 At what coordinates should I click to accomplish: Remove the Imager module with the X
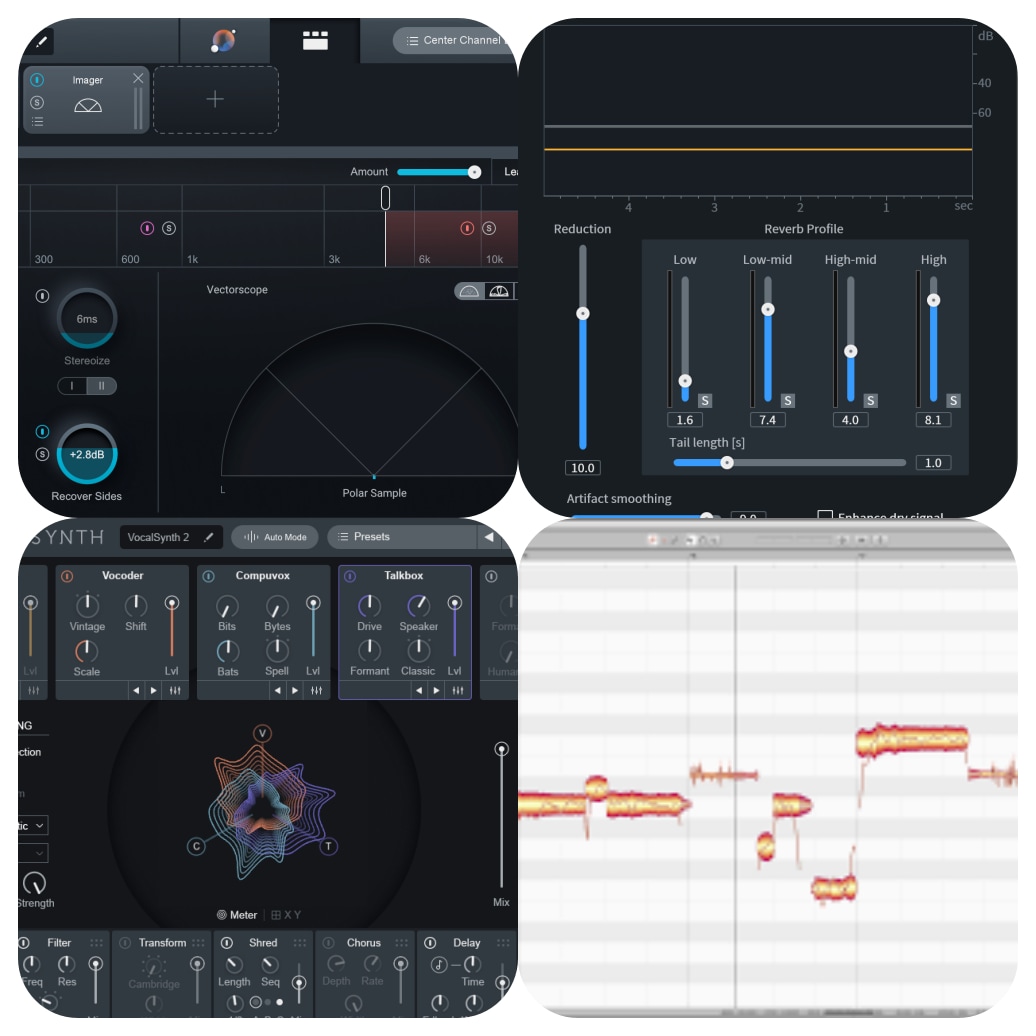coord(137,78)
